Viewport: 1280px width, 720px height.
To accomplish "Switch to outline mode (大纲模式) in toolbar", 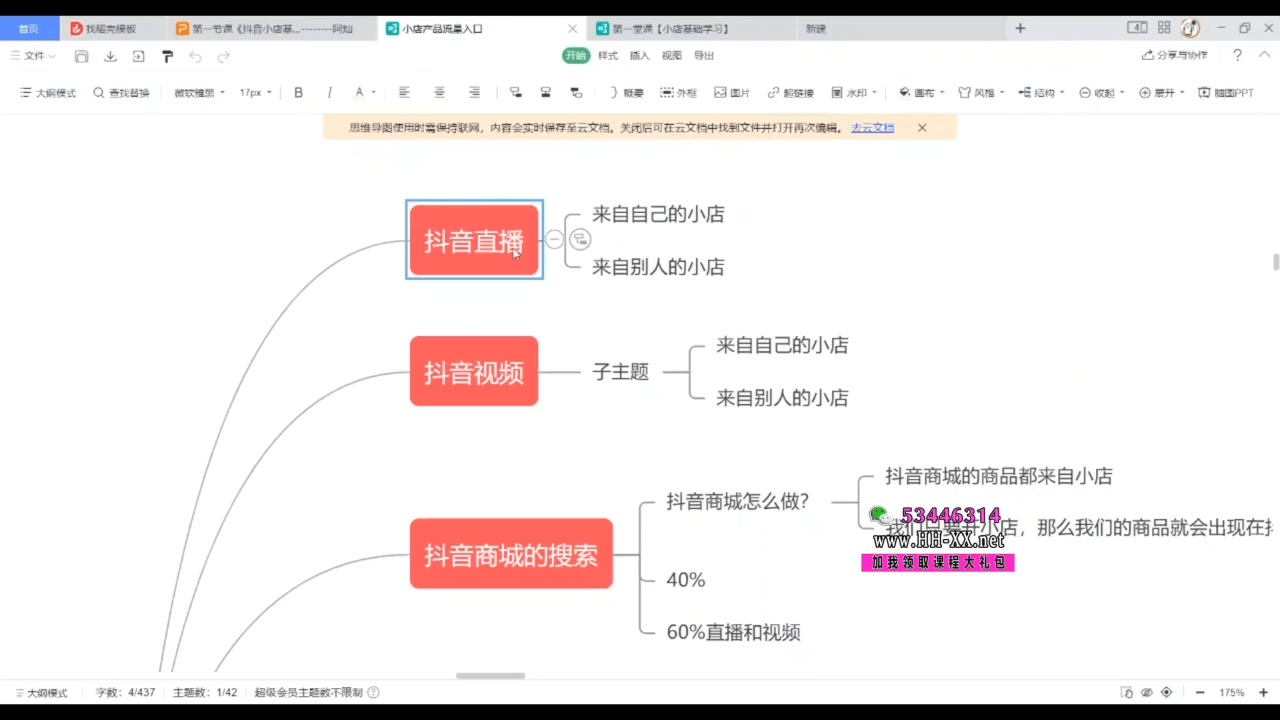I will pyautogui.click(x=48, y=92).
